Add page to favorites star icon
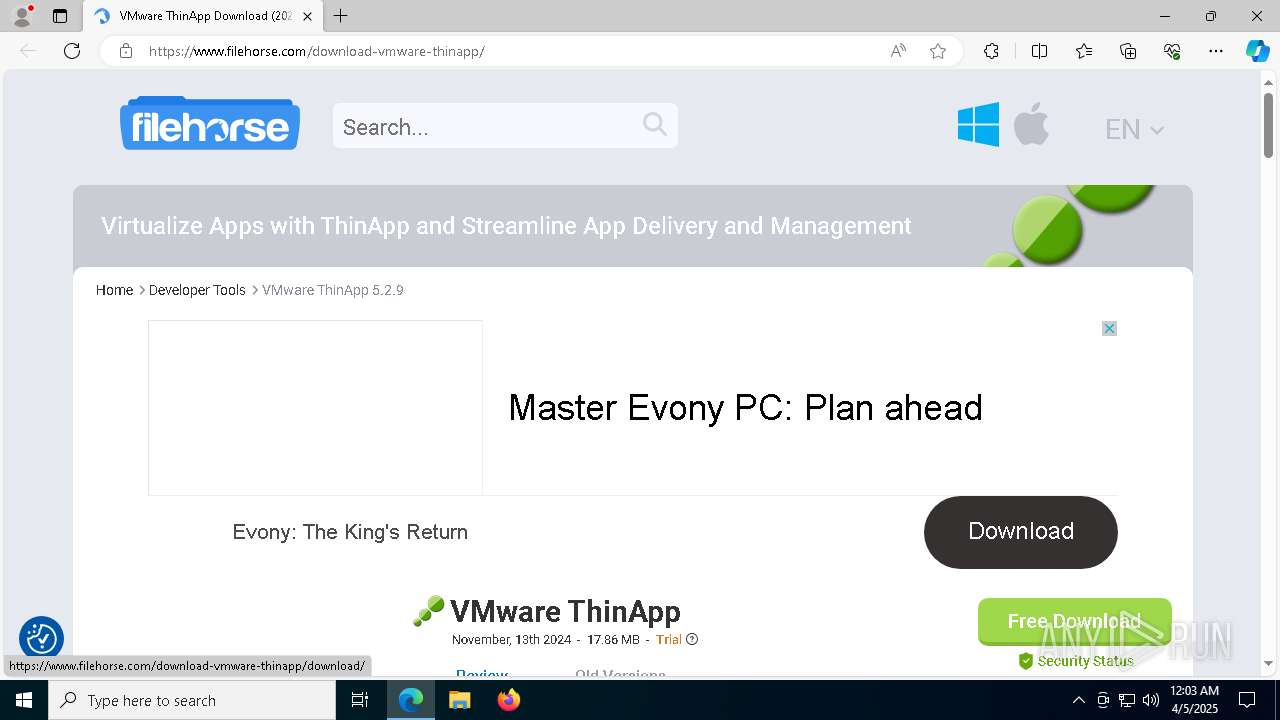 [938, 51]
